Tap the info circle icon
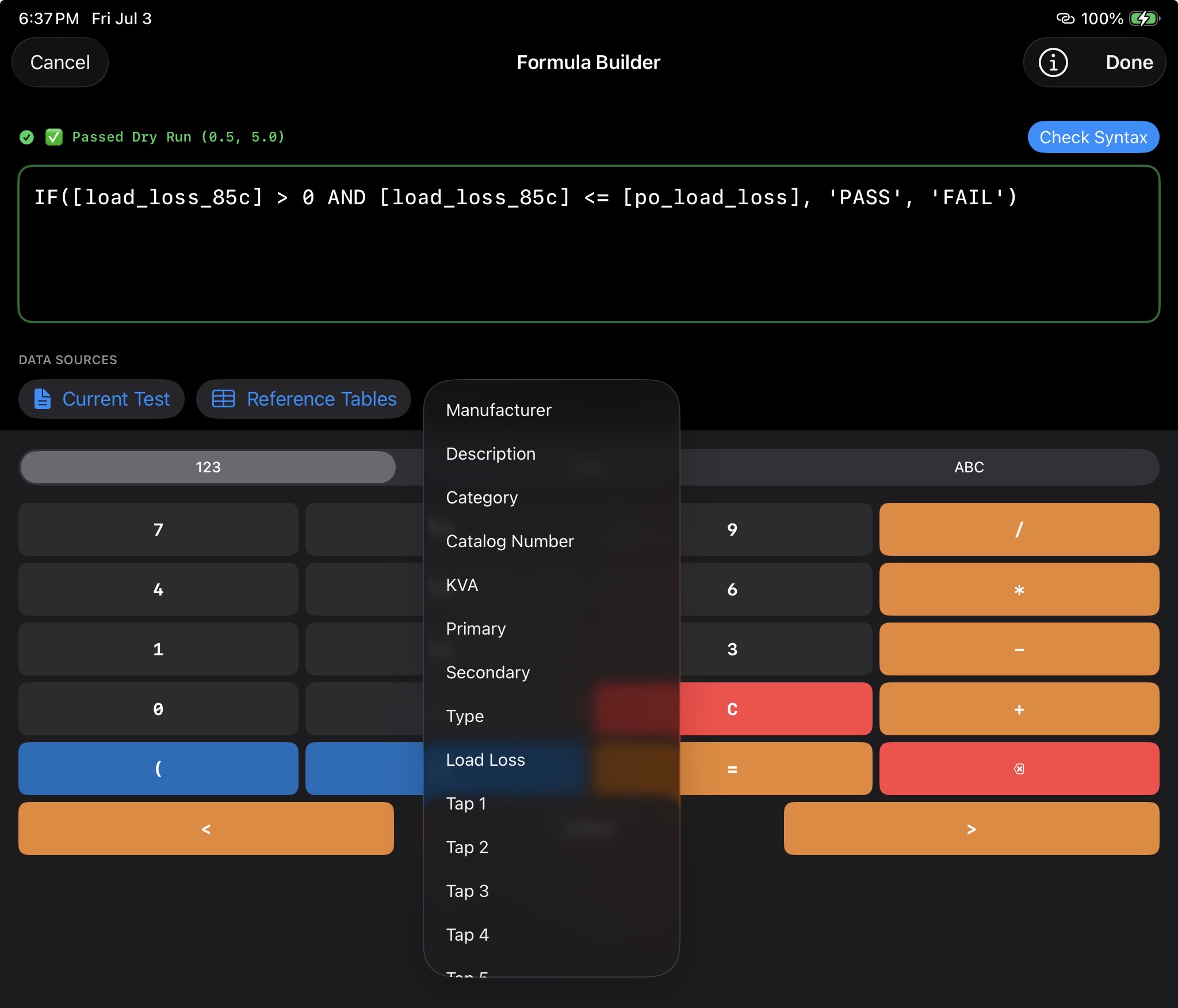 click(1053, 62)
